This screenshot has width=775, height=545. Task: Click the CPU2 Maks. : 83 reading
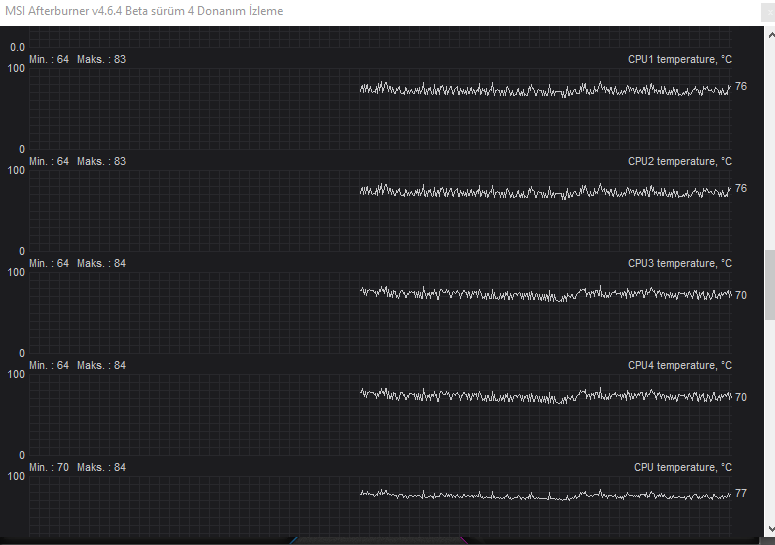101,162
